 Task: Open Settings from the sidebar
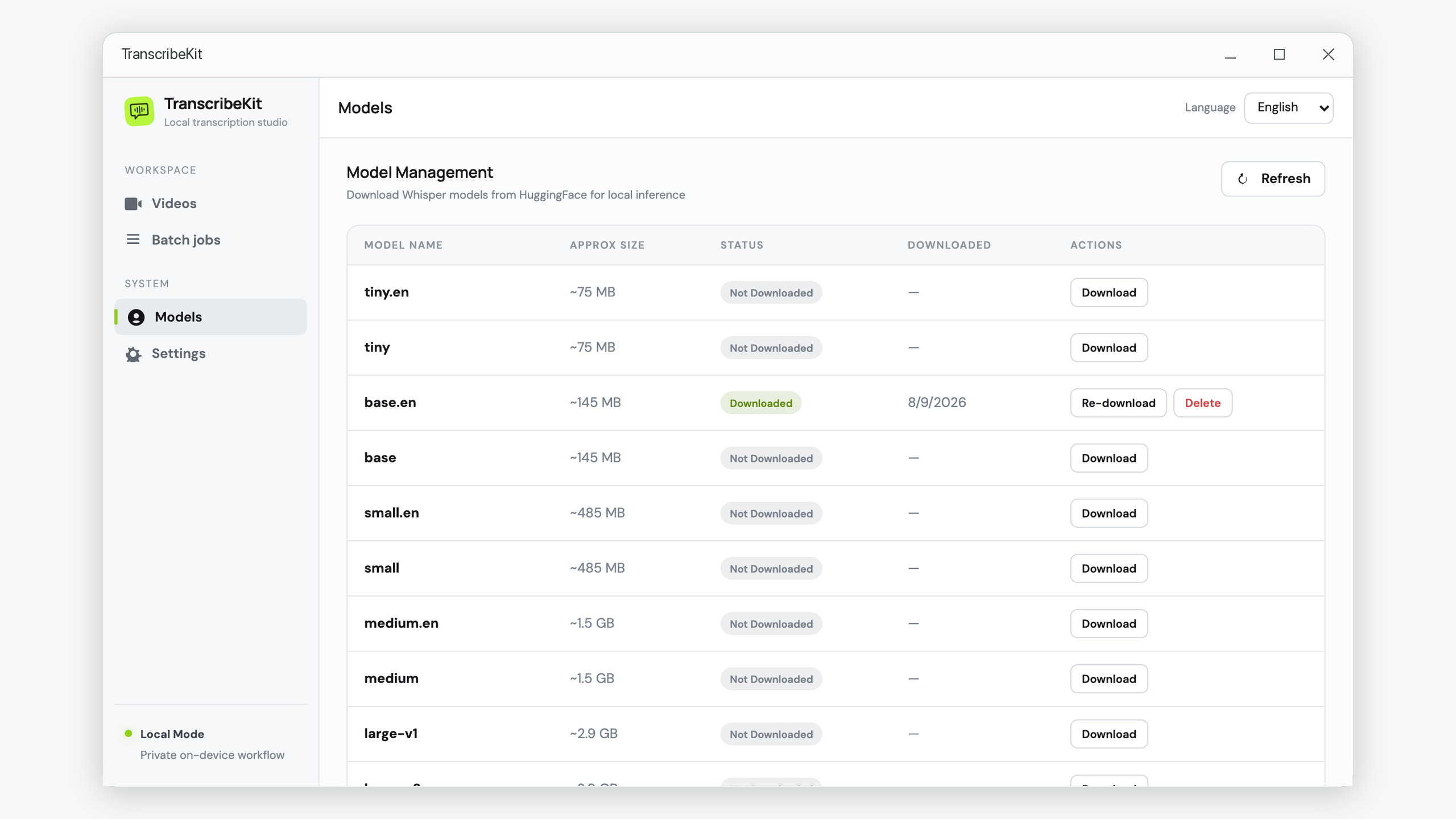point(210,354)
